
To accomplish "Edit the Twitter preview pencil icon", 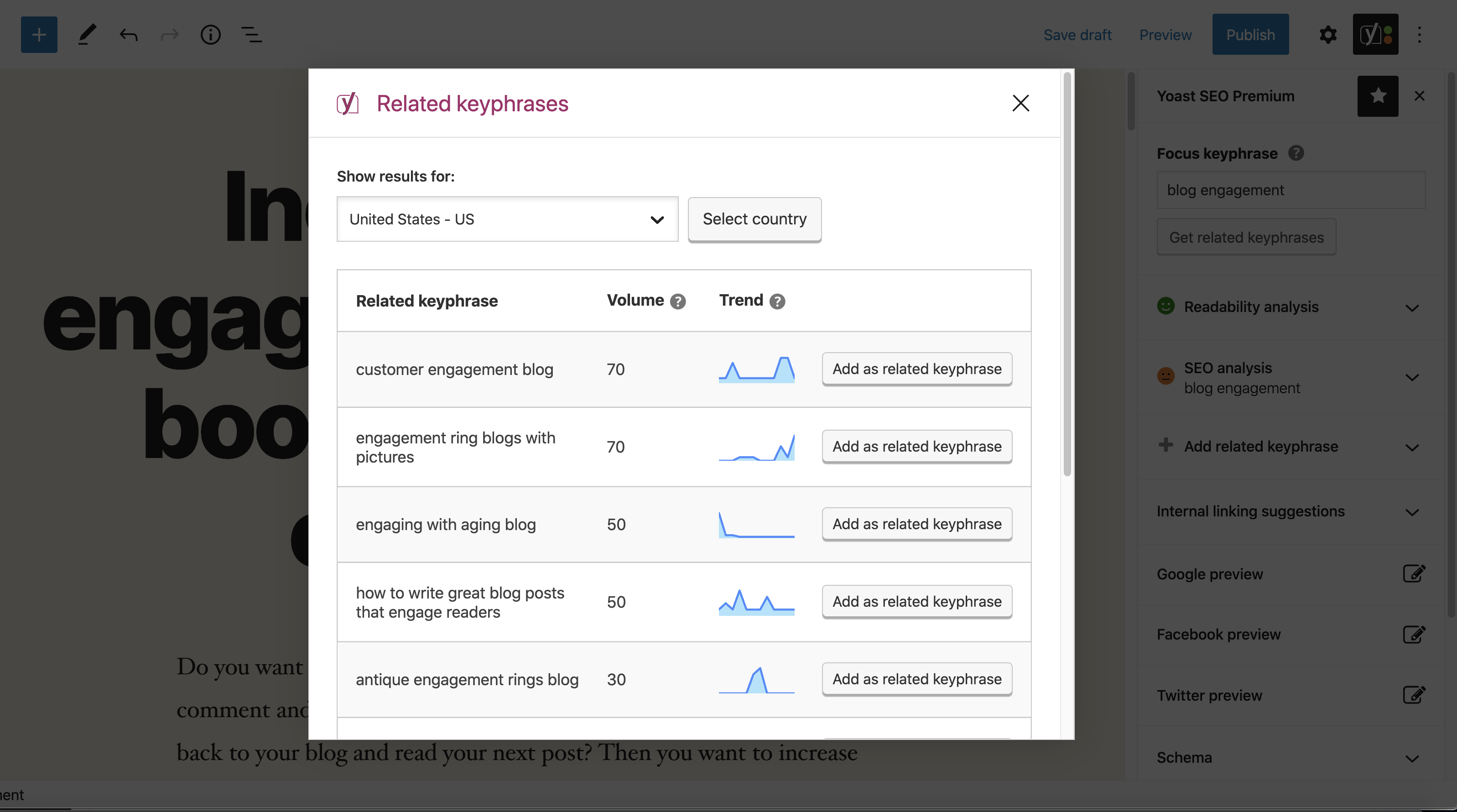I will tap(1415, 695).
